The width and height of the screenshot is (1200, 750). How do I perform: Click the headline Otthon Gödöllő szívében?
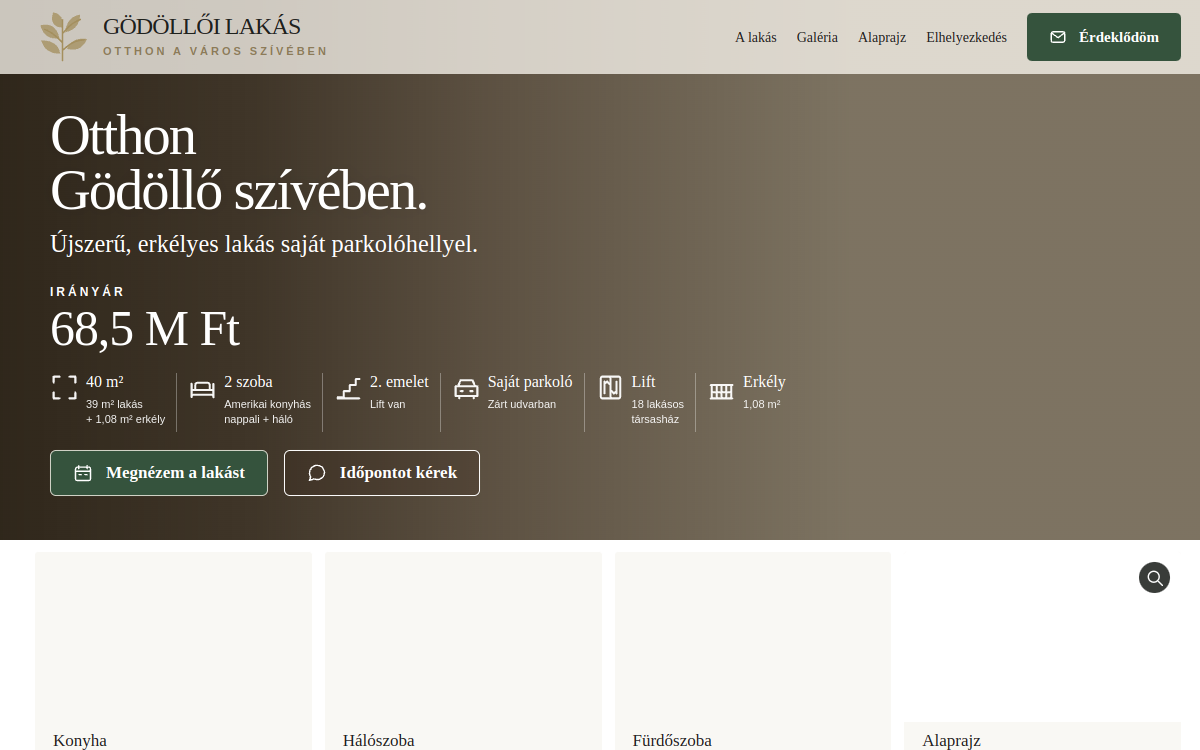[x=239, y=163]
